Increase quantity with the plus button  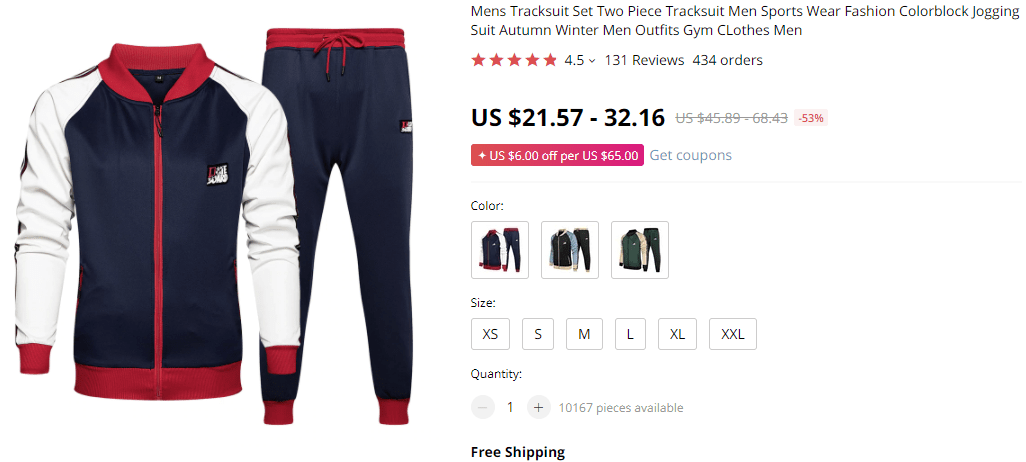click(x=538, y=408)
